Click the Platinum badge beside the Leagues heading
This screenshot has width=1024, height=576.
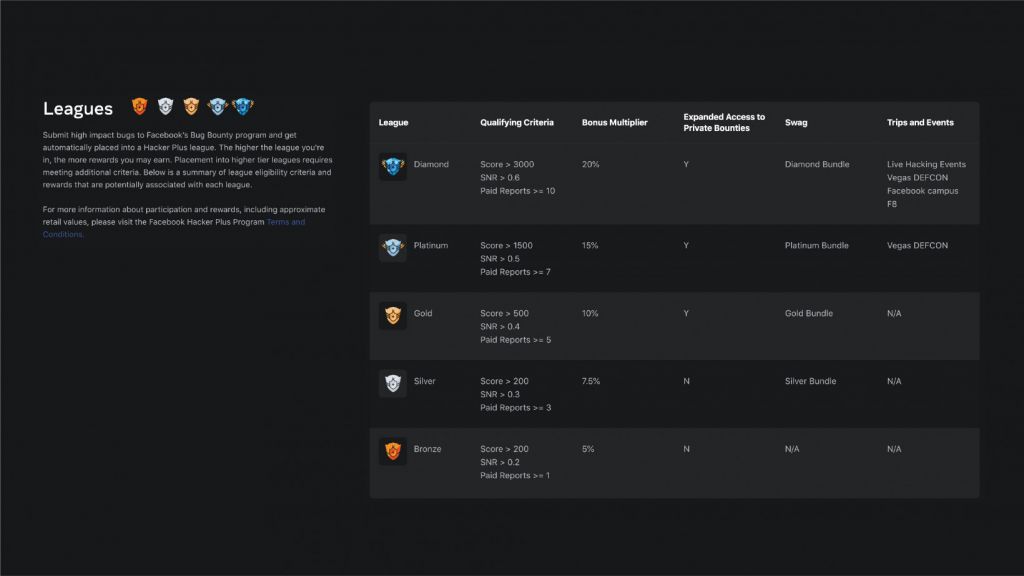217,106
